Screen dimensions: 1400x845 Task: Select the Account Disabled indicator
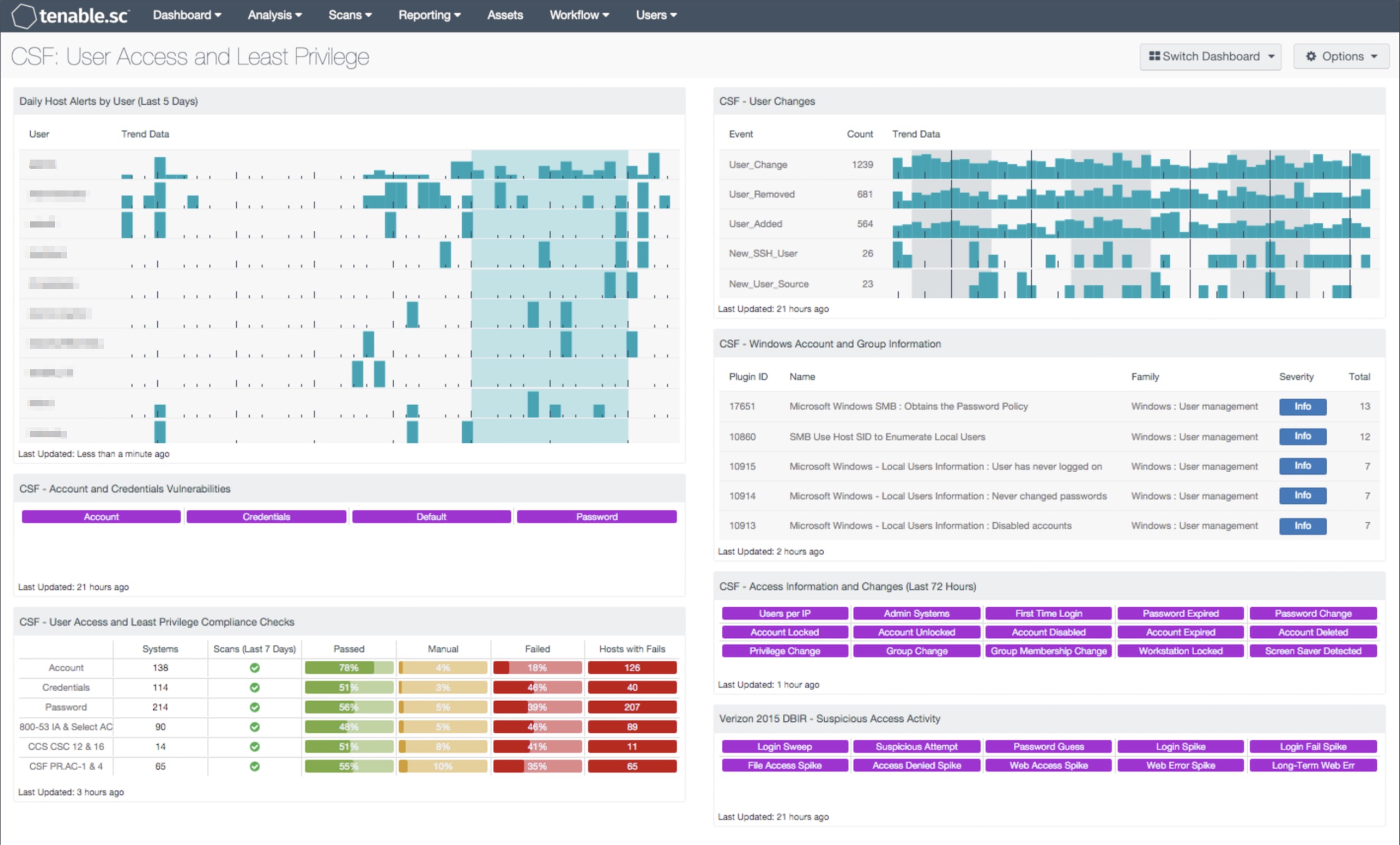1048,632
